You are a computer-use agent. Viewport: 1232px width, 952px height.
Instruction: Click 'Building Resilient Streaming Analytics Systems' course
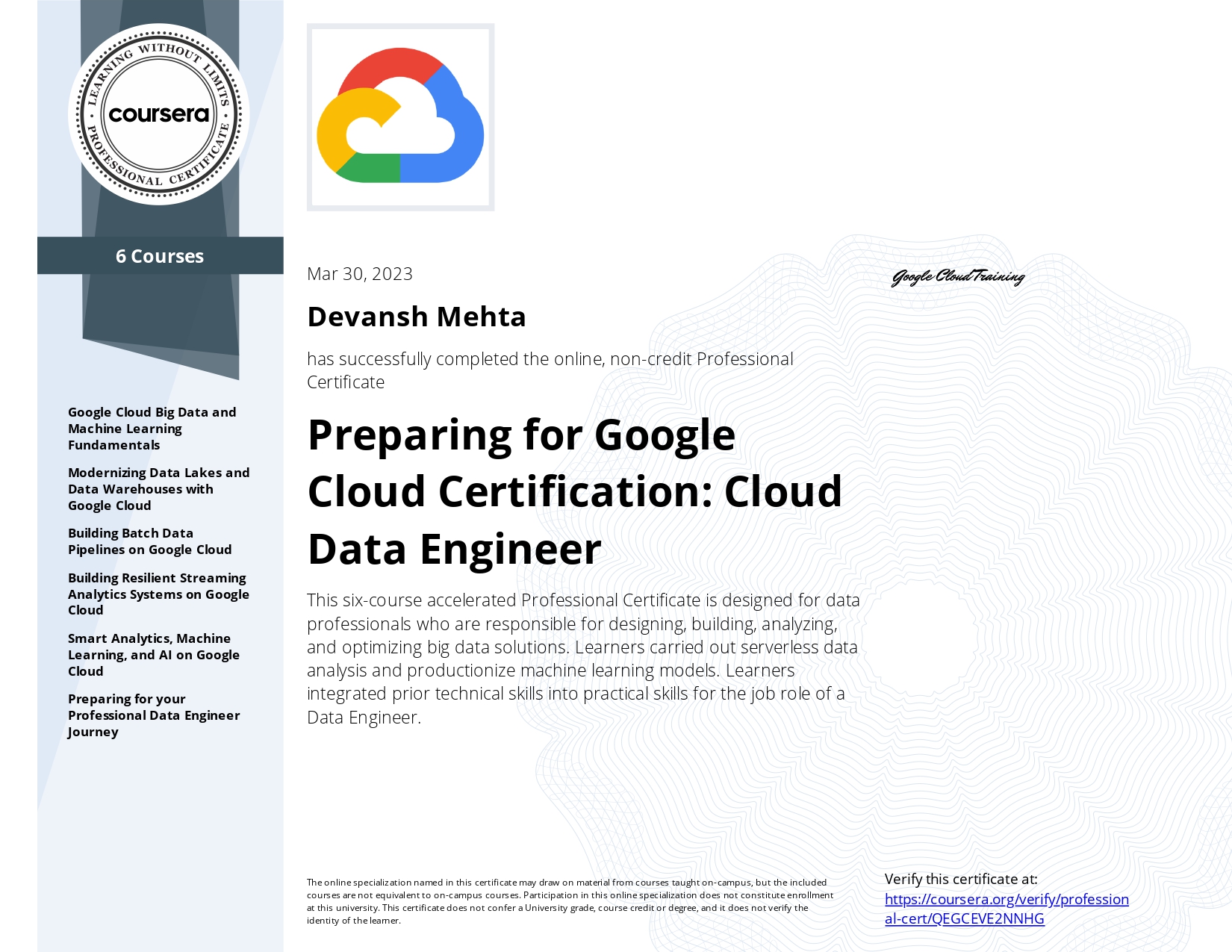(x=158, y=594)
